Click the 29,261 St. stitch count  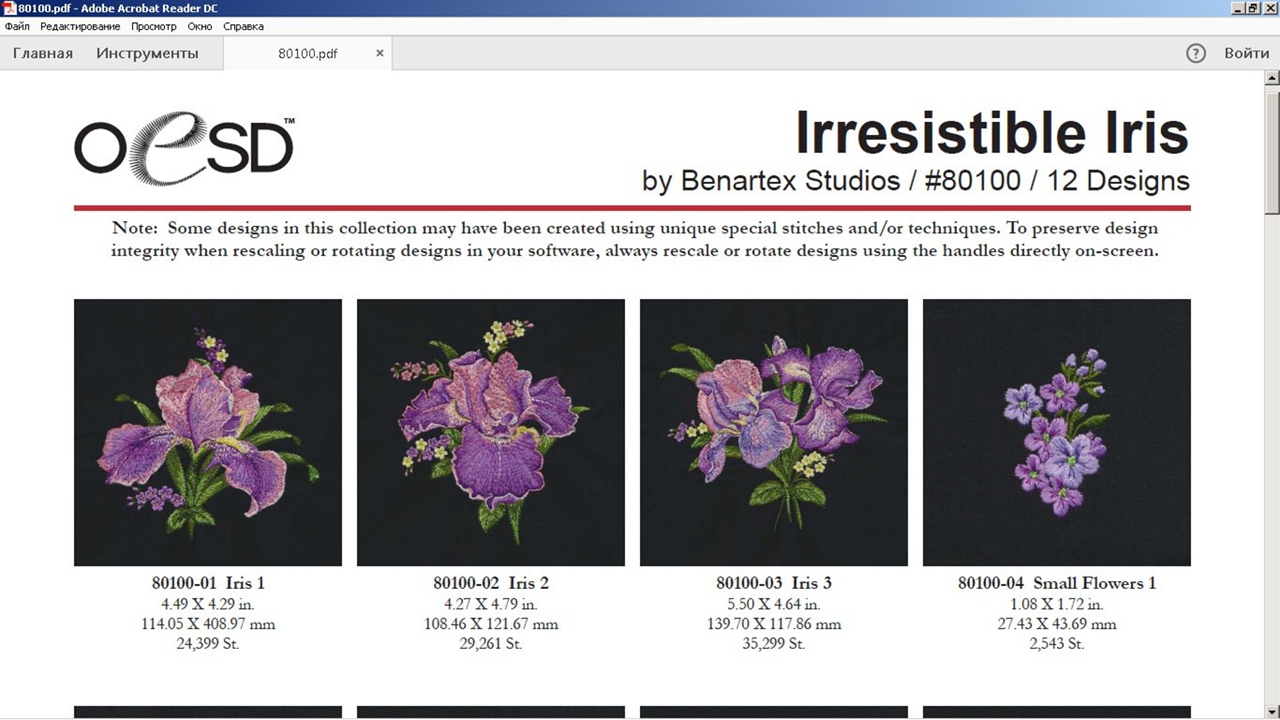click(x=491, y=644)
